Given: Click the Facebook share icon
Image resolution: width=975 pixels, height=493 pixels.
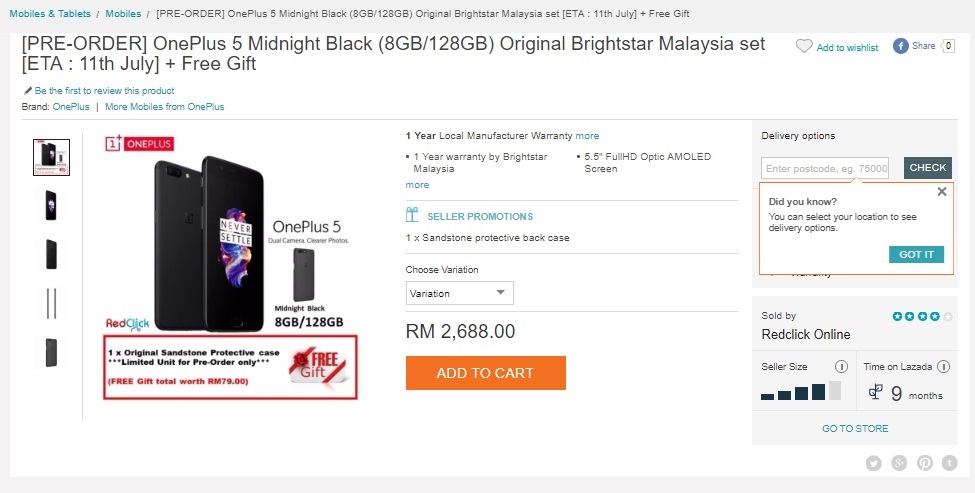Looking at the screenshot, I should pyautogui.click(x=900, y=46).
